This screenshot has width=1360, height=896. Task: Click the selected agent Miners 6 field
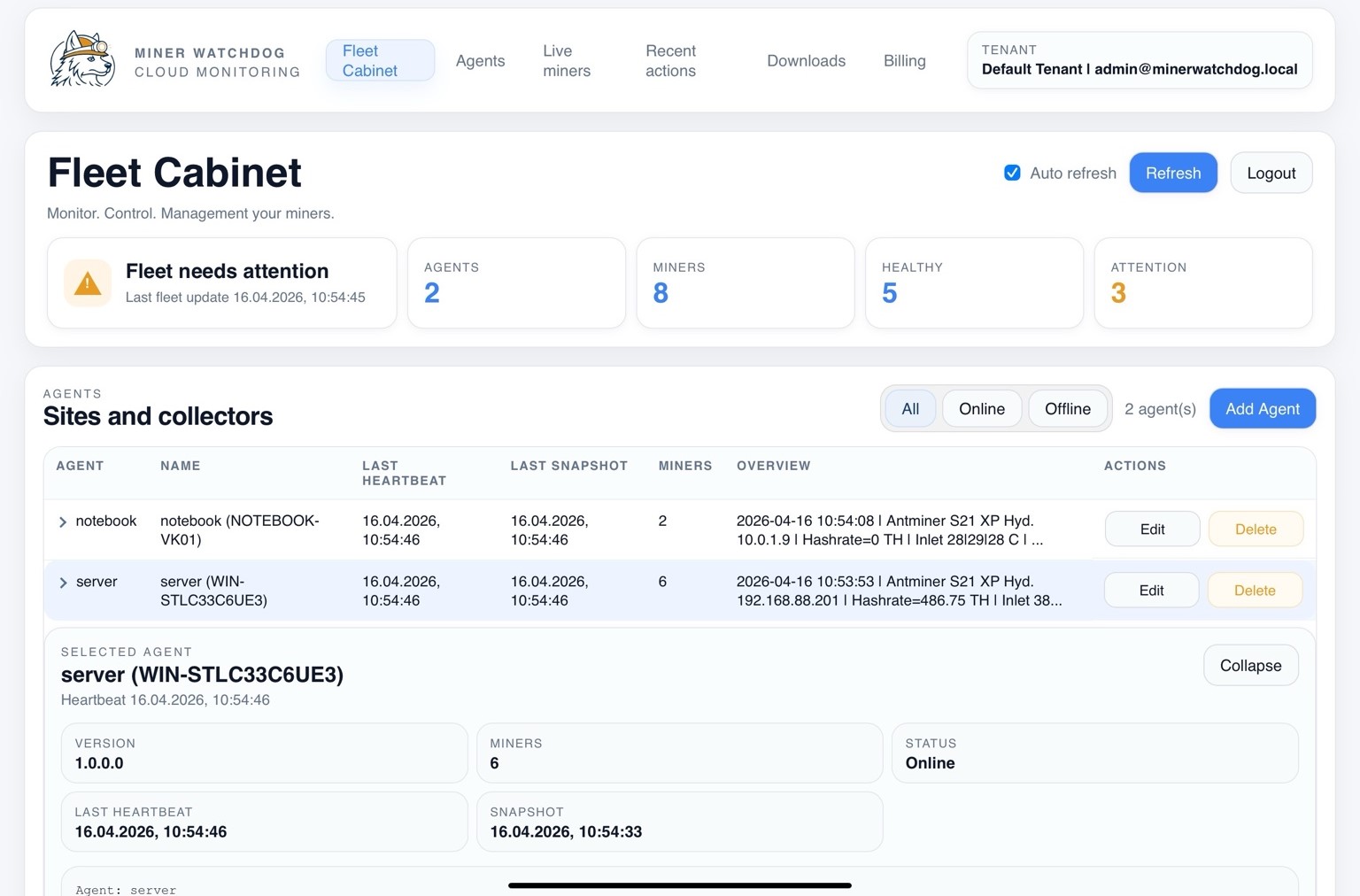(x=679, y=753)
